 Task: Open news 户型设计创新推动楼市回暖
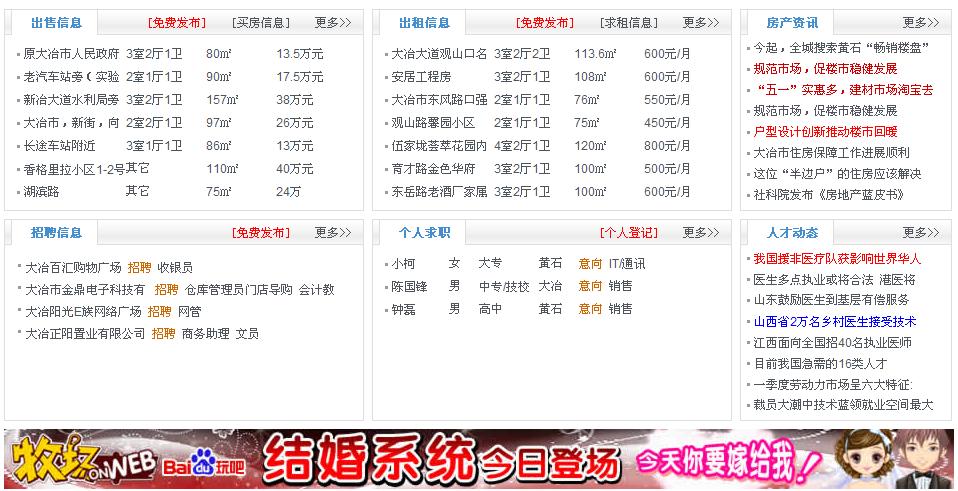[x=825, y=131]
